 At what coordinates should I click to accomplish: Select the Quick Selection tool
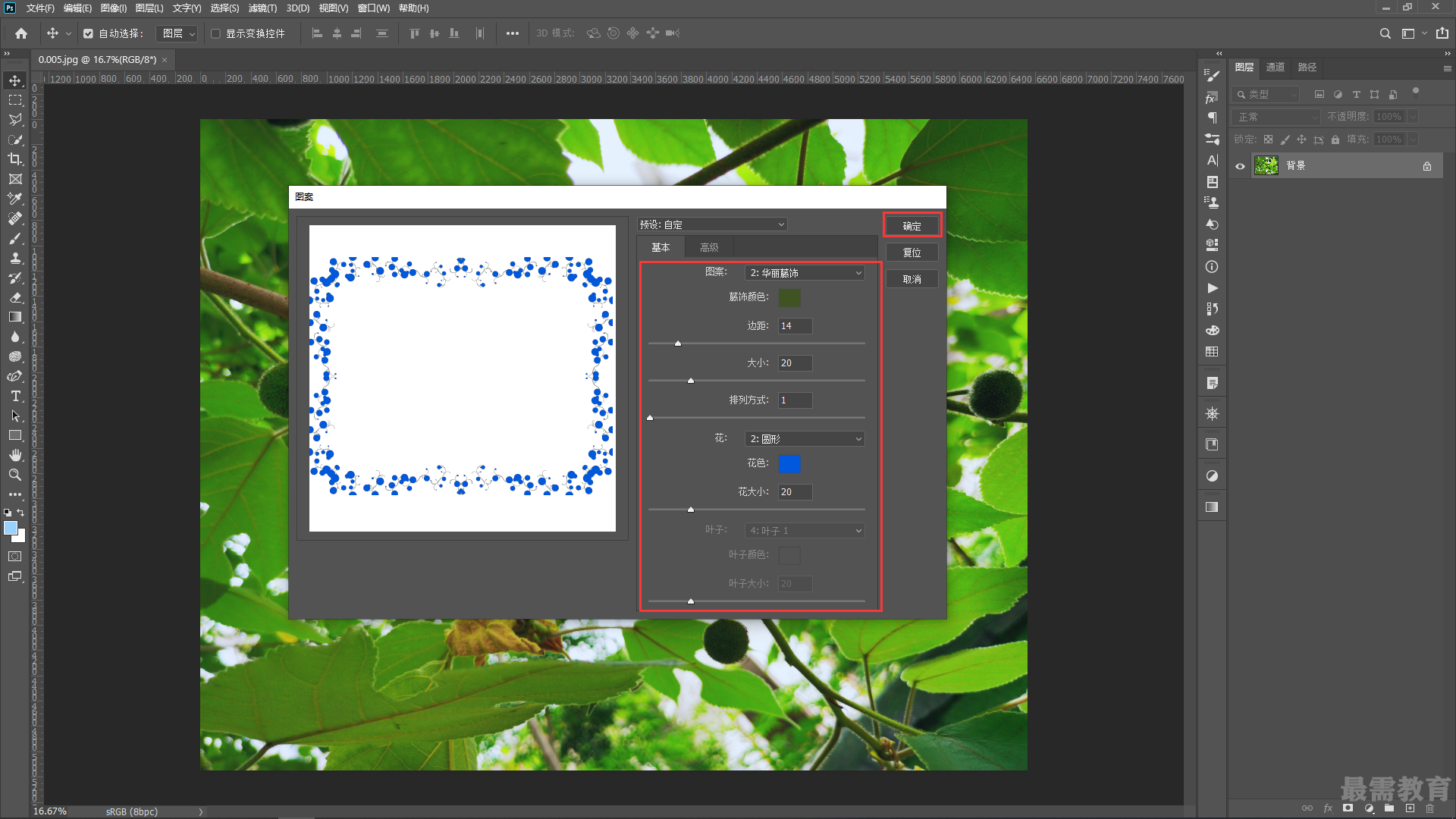coord(15,140)
